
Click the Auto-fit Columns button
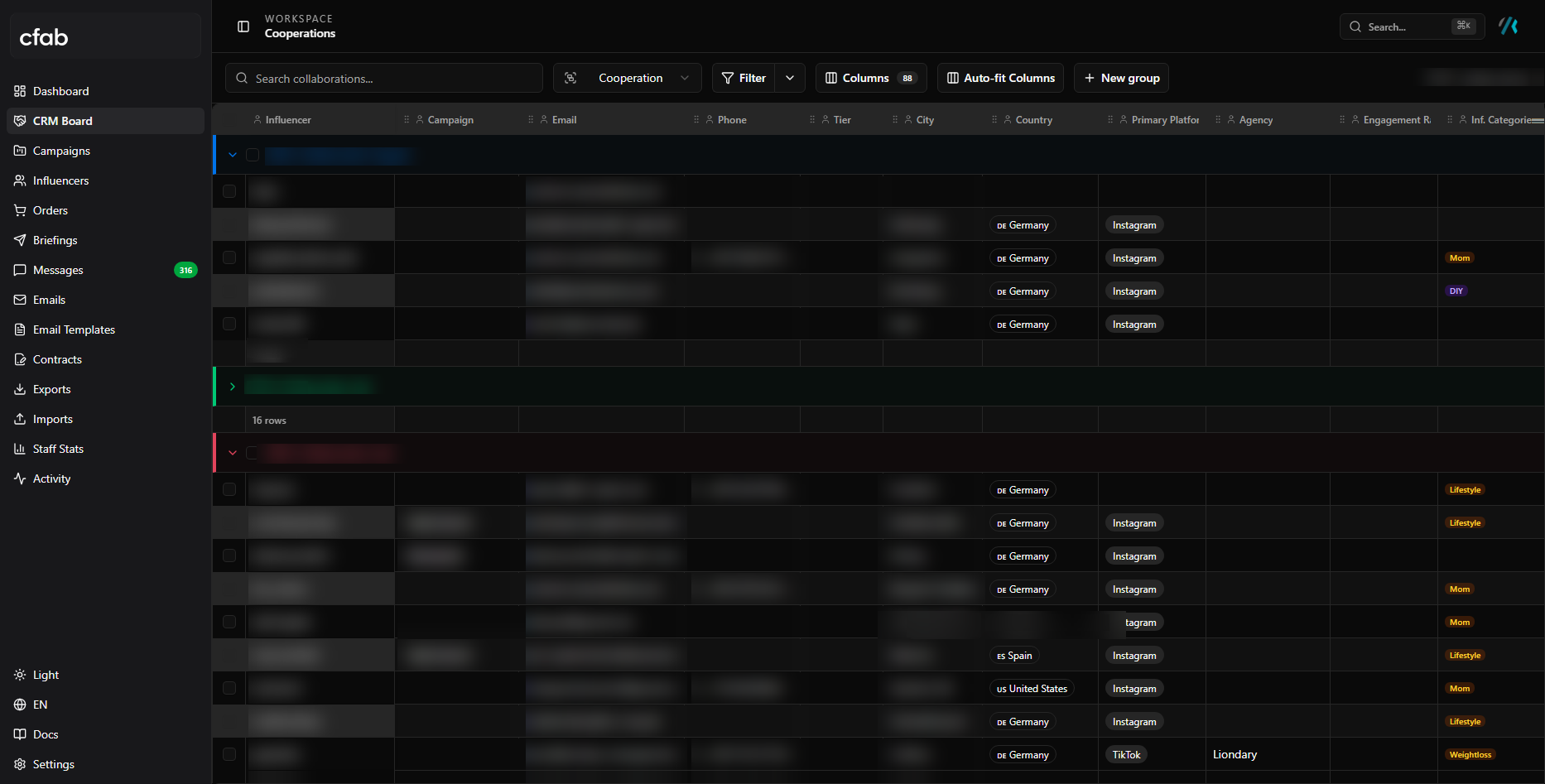point(1000,78)
